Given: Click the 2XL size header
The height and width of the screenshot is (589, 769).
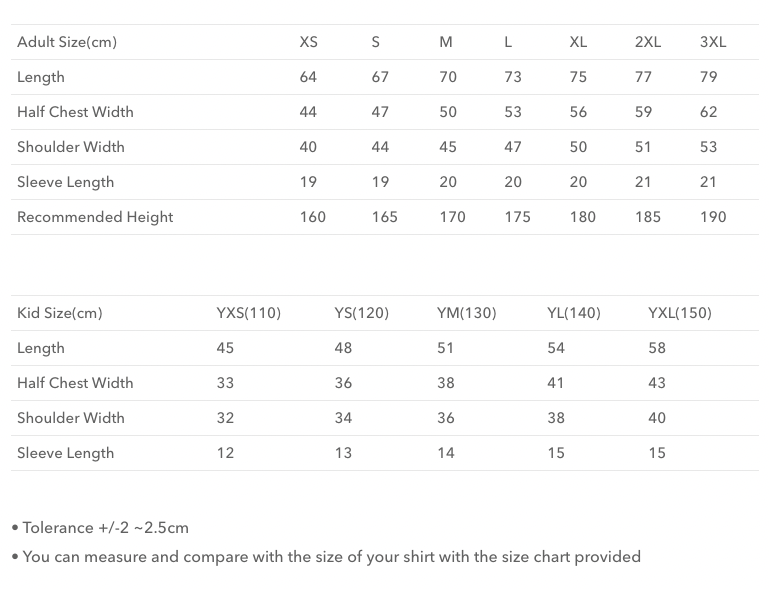Looking at the screenshot, I should pos(647,42).
